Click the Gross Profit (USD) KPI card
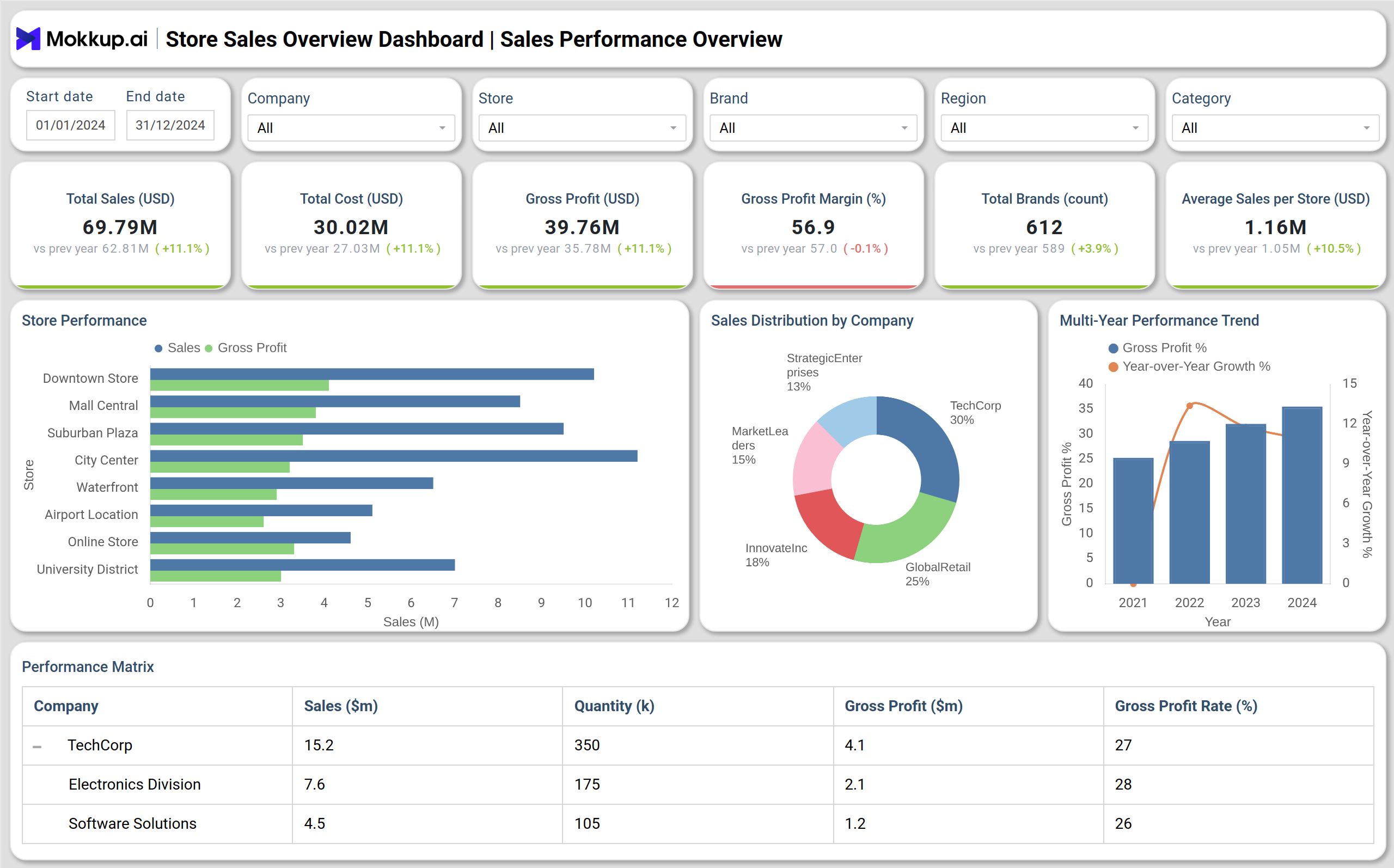 583,225
